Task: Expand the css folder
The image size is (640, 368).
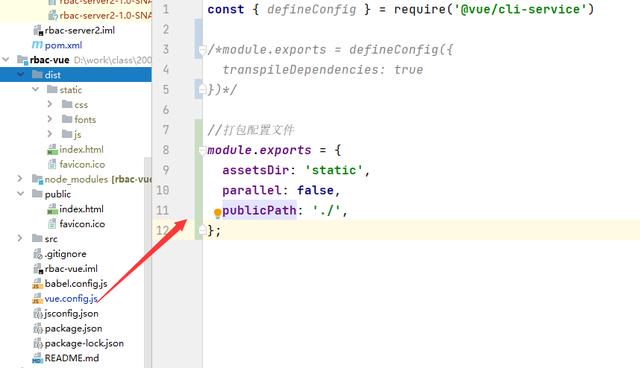Action: tap(50, 104)
